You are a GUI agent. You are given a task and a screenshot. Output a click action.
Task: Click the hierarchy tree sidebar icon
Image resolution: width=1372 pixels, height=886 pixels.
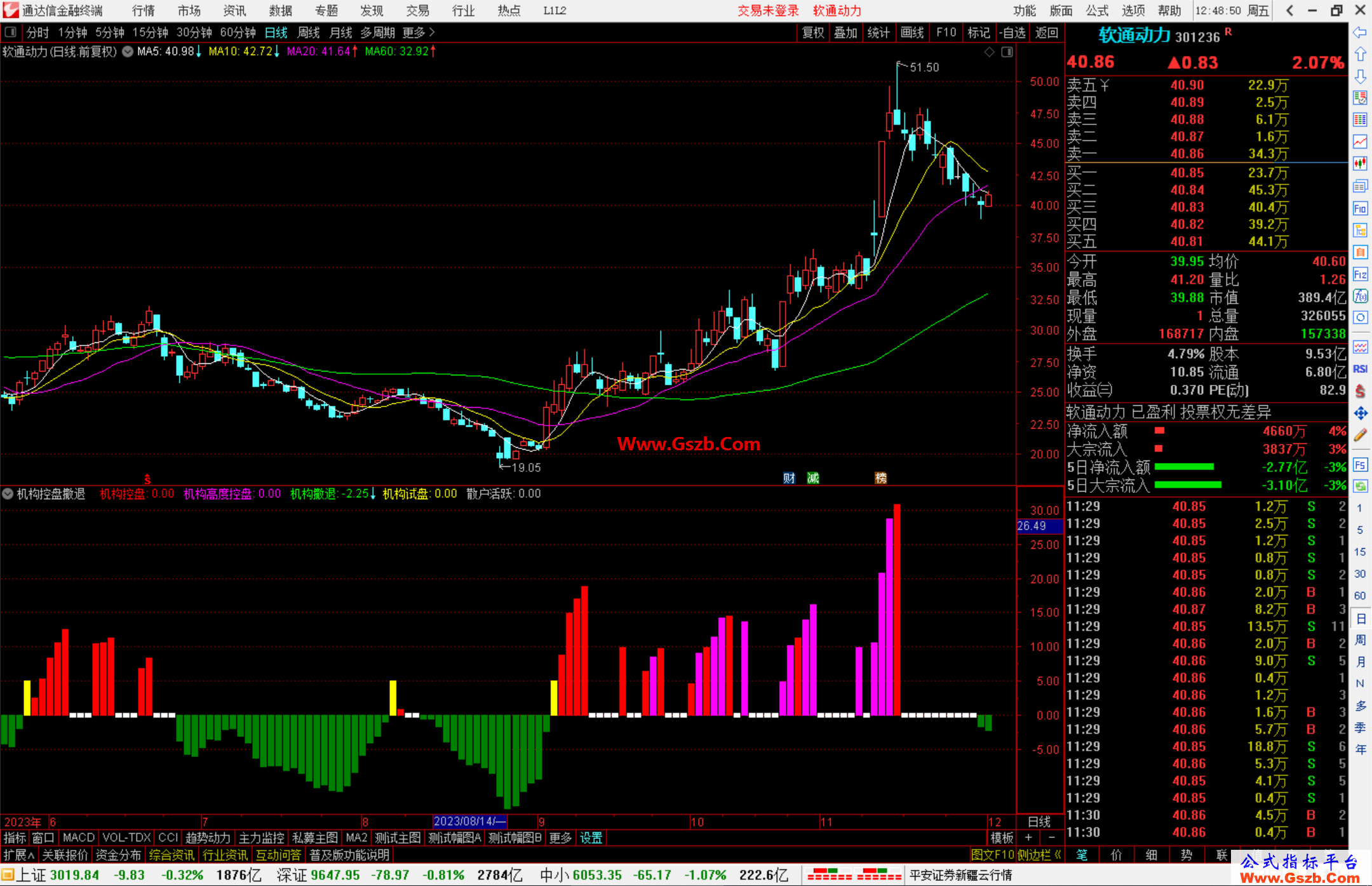1360,230
